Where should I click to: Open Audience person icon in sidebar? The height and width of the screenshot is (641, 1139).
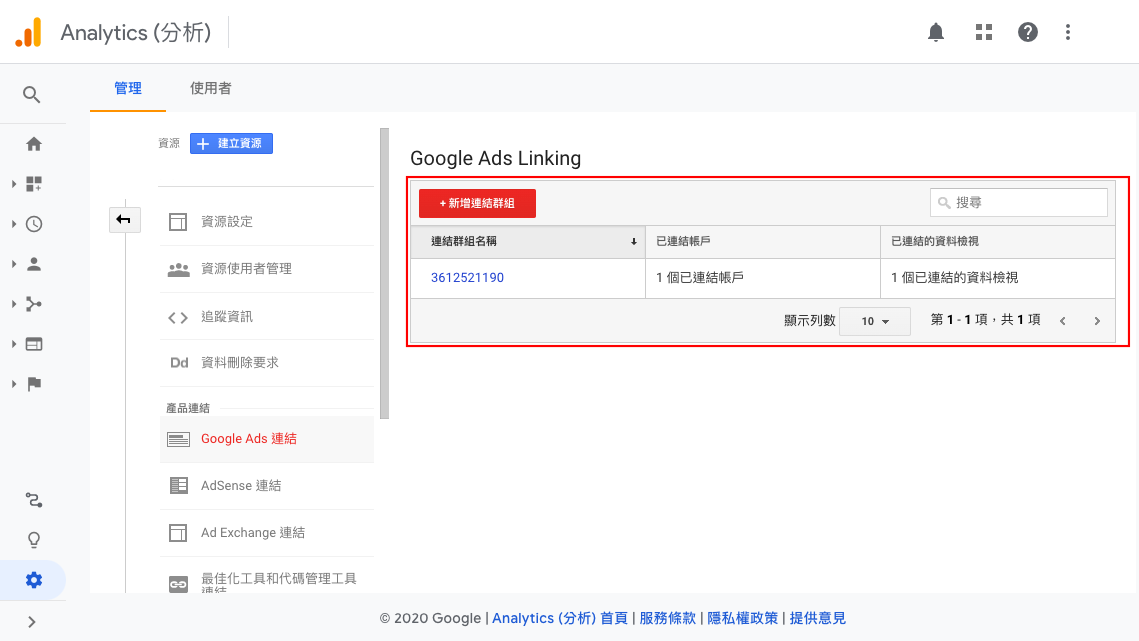pyautogui.click(x=33, y=264)
